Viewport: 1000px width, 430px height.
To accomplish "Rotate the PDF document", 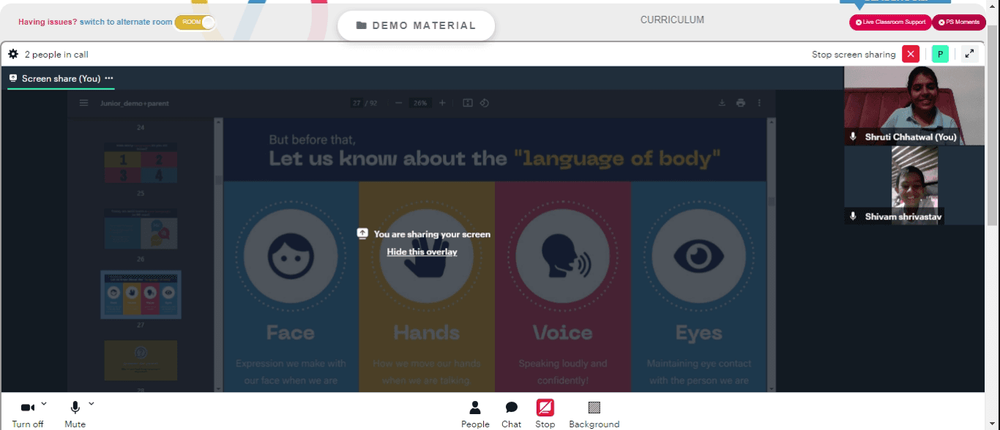I will [484, 103].
